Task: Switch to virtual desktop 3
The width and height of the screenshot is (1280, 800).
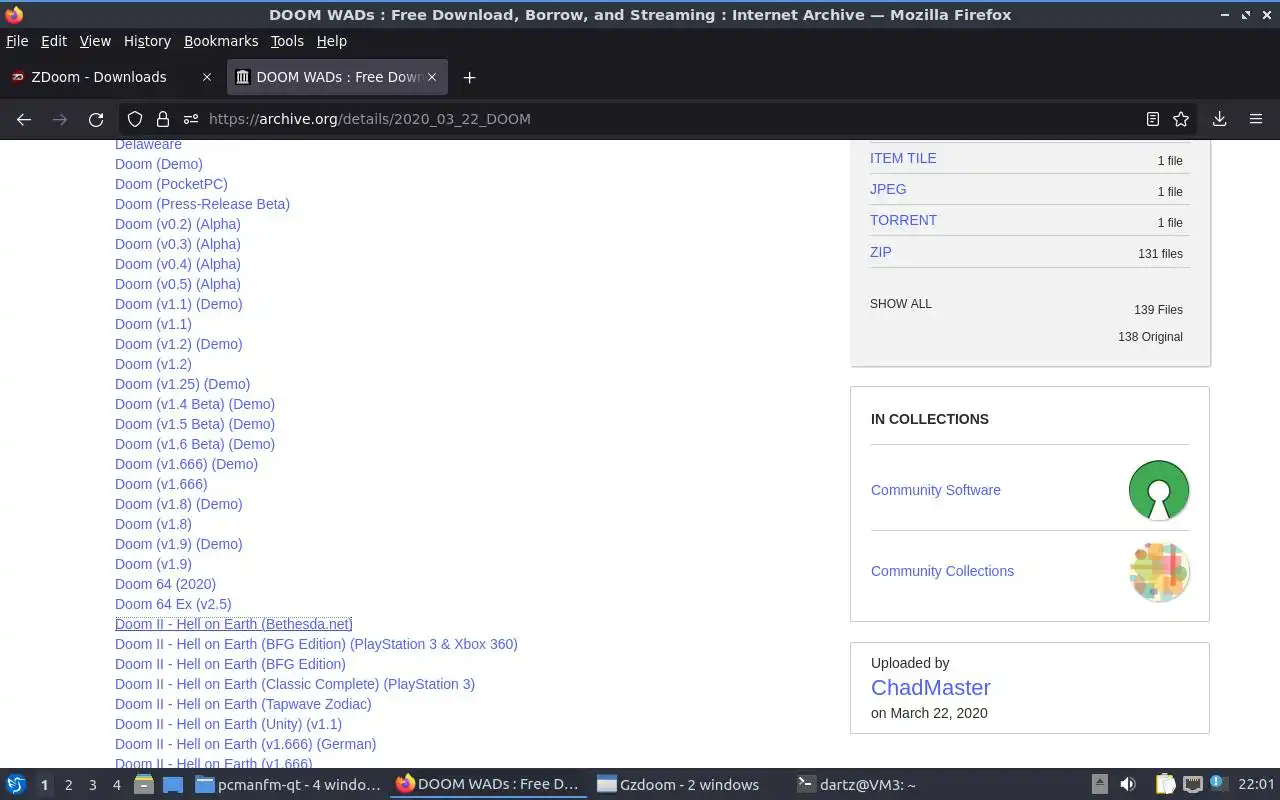Action: [x=92, y=785]
